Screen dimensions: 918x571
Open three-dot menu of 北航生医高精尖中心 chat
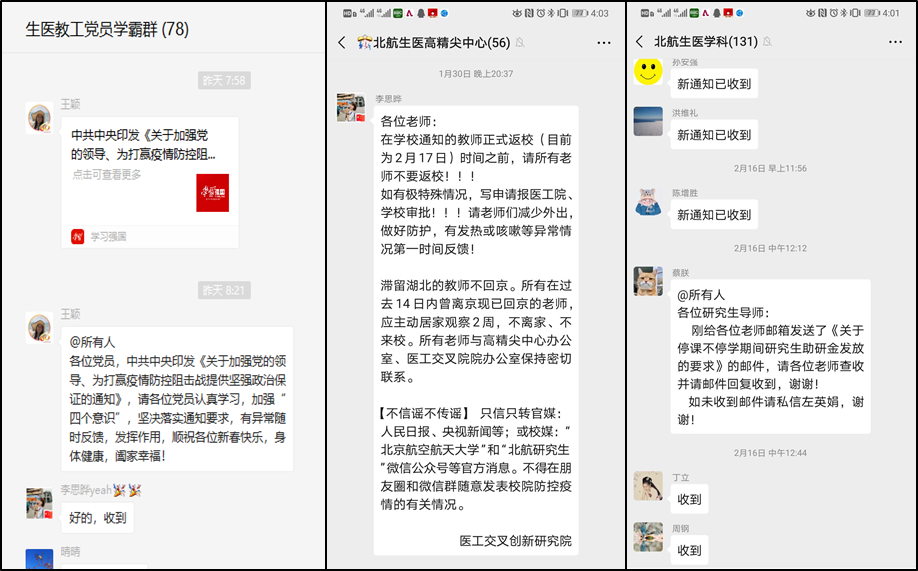point(604,43)
